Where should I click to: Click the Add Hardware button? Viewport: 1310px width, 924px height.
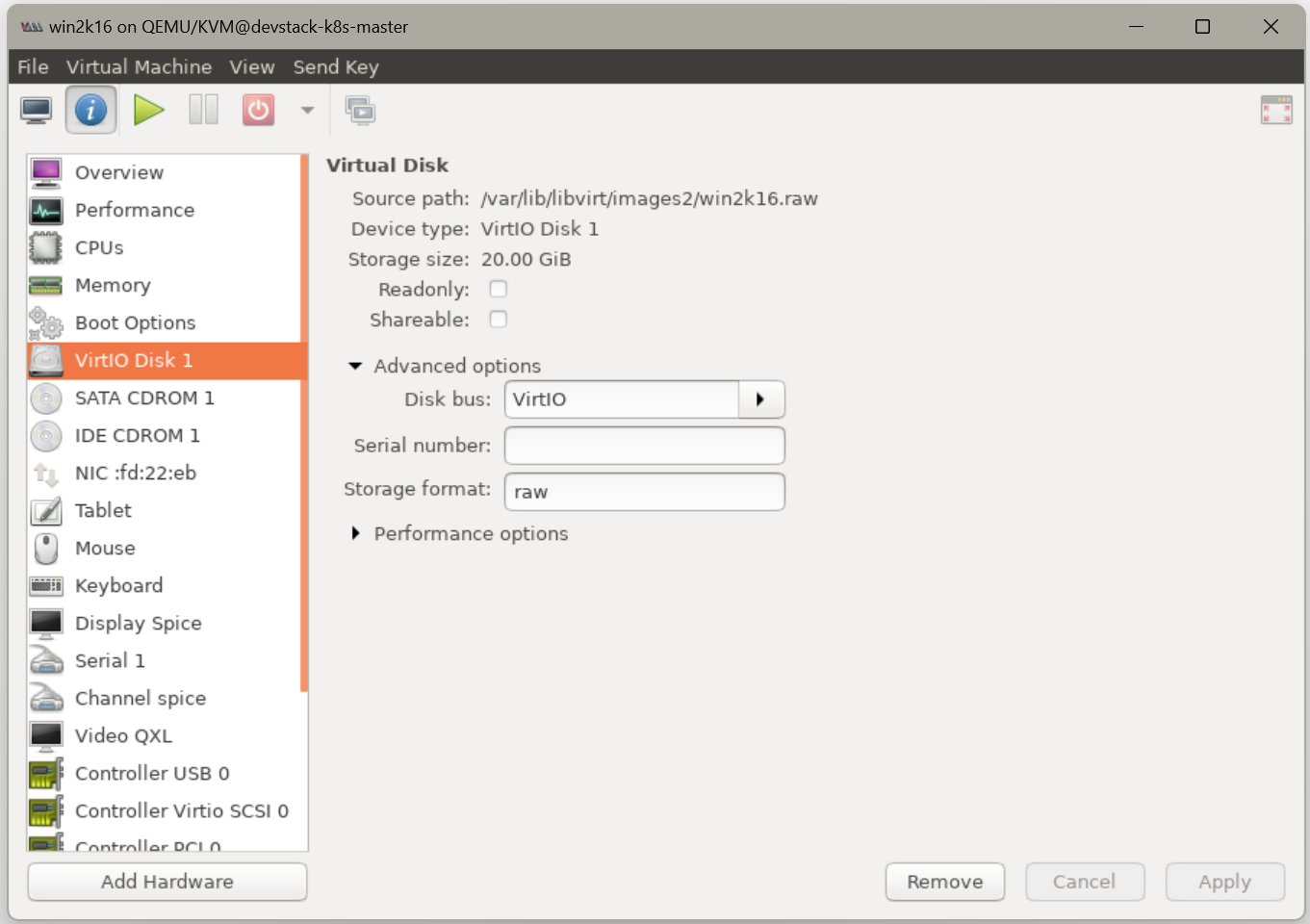point(167,882)
